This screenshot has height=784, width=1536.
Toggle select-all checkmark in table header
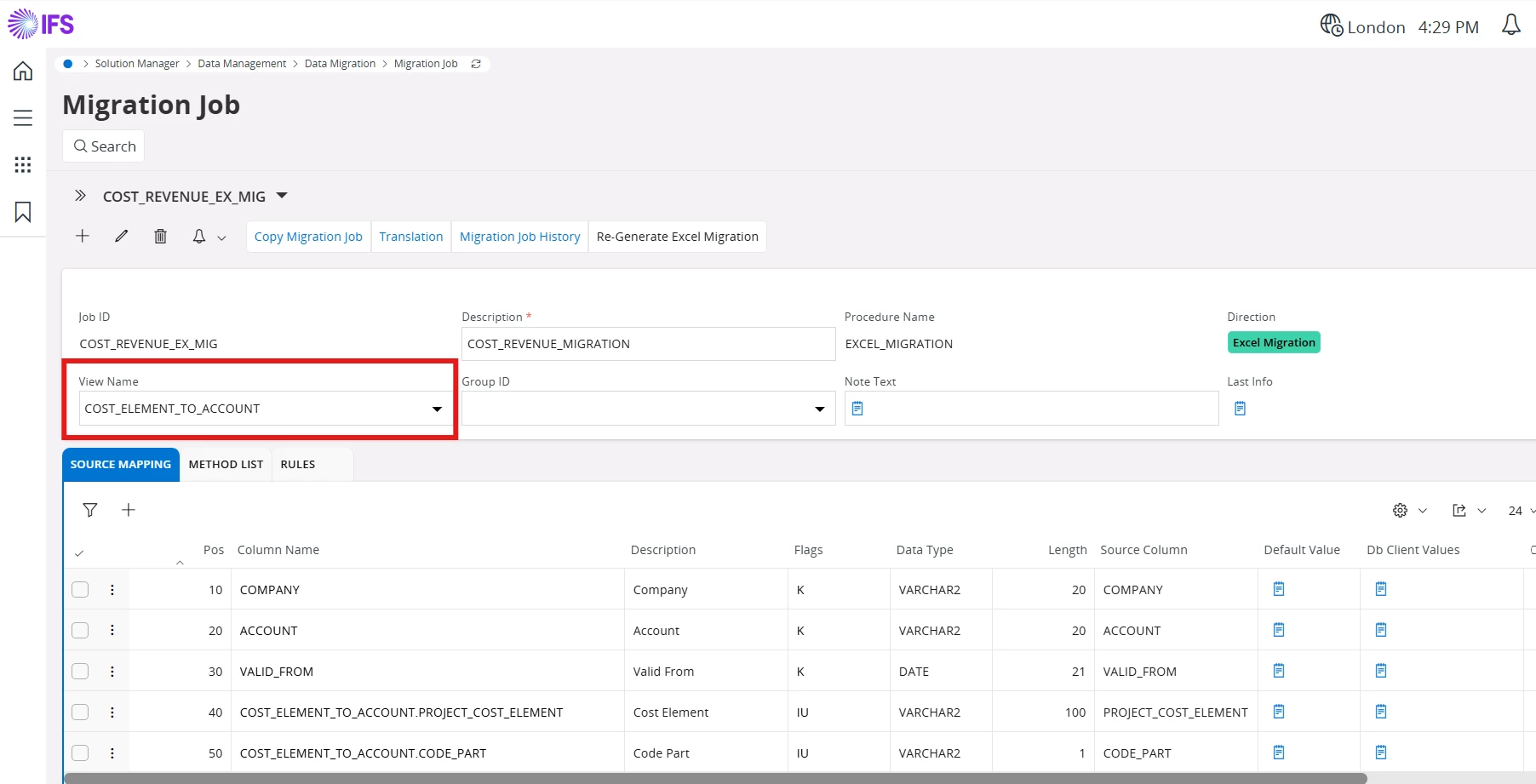(79, 553)
